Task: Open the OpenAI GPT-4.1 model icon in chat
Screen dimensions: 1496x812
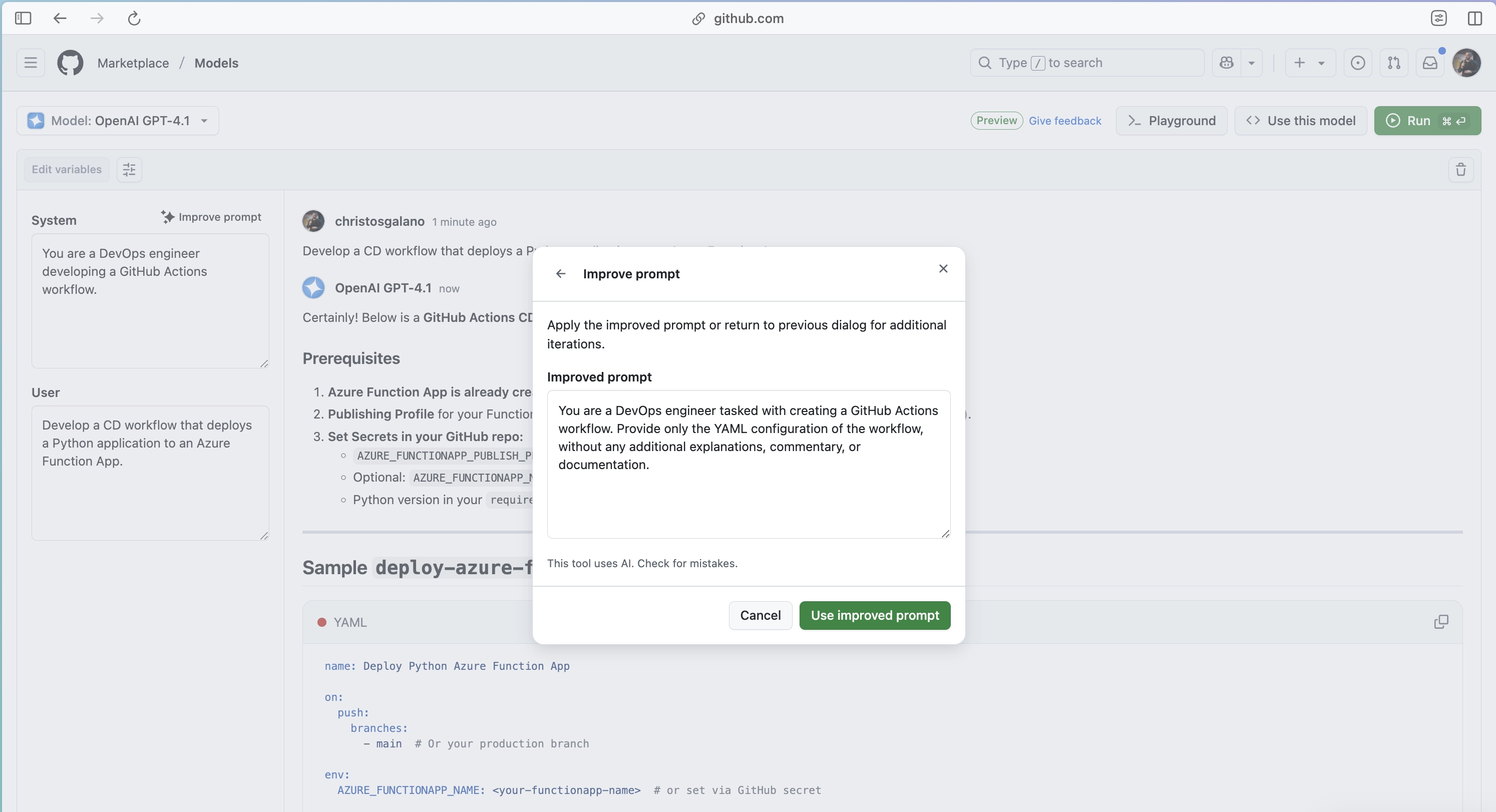Action: coord(313,287)
